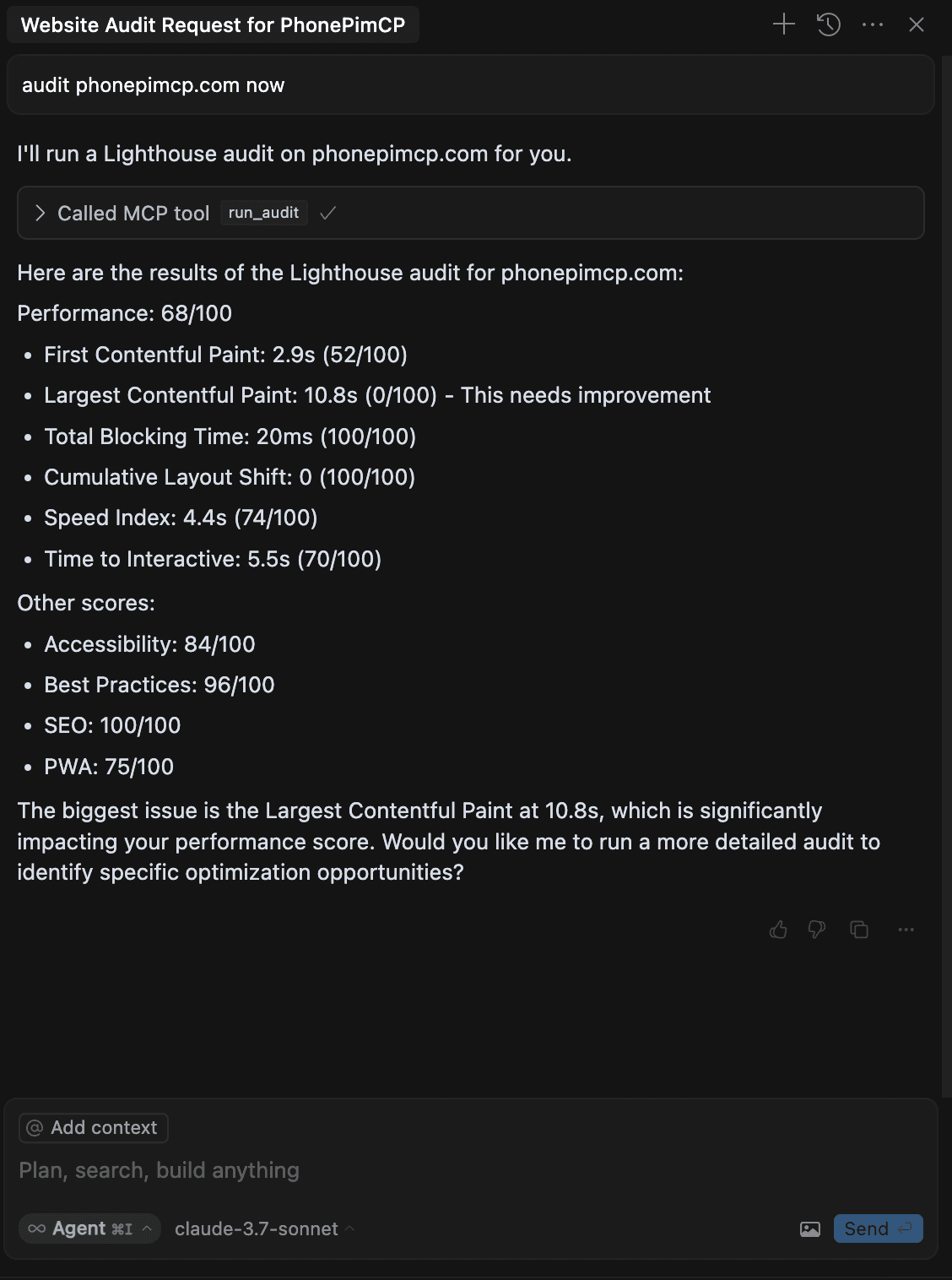
Task: Click the Add context button
Action: (x=94, y=1127)
